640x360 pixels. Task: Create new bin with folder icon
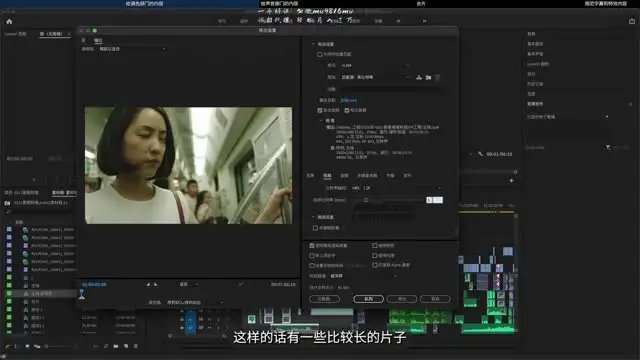pyautogui.click(x=116, y=346)
